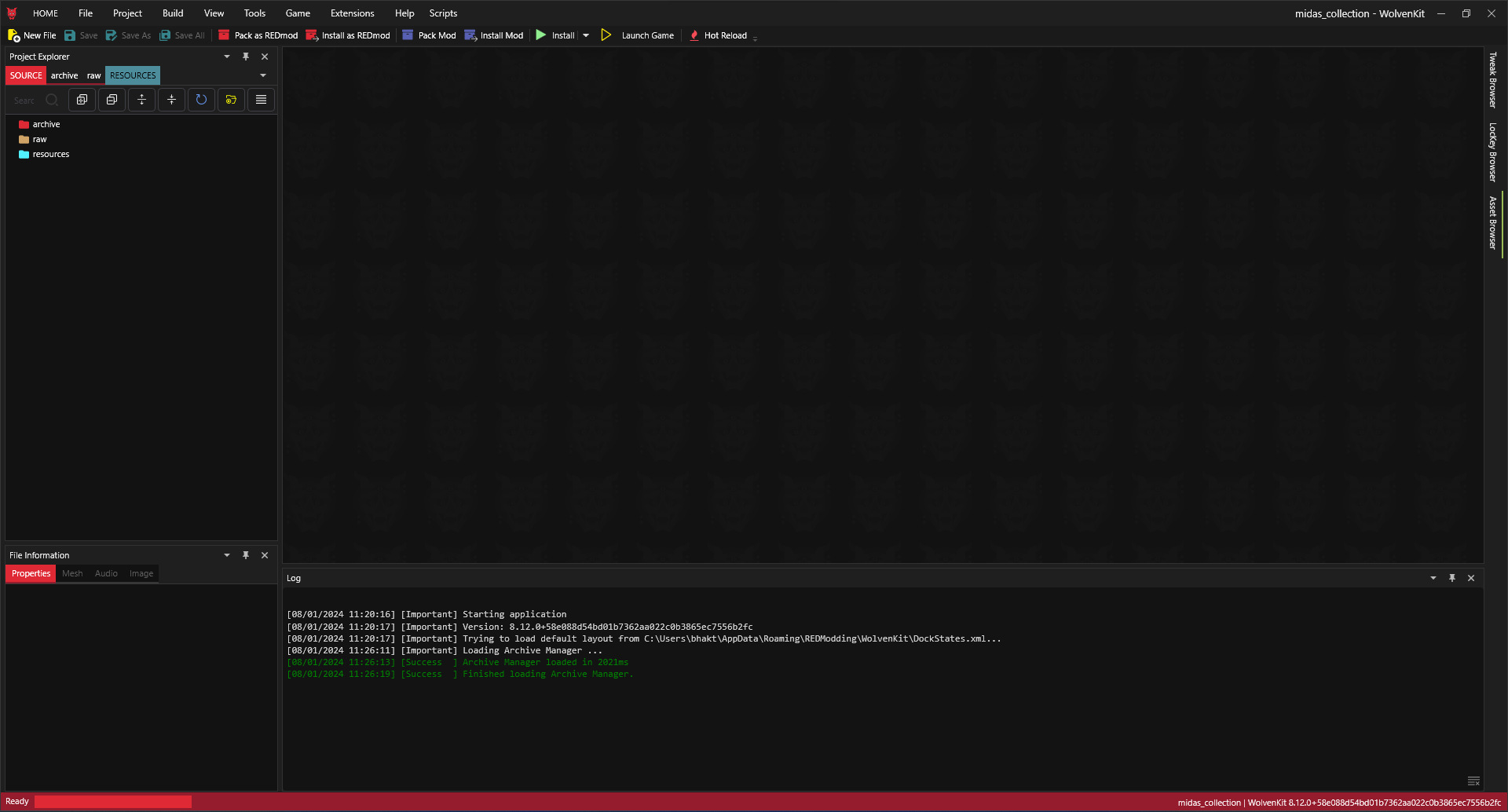Pin the Project Explorer panel
Viewport: 1508px width, 812px height.
pyautogui.click(x=246, y=57)
